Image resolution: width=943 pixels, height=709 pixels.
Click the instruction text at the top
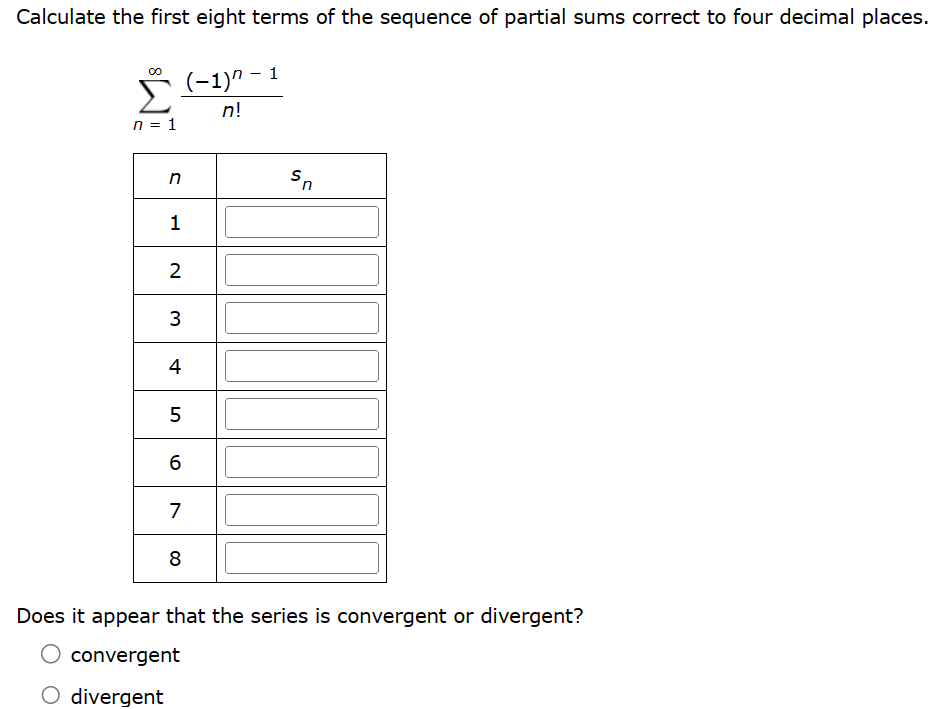tap(471, 16)
